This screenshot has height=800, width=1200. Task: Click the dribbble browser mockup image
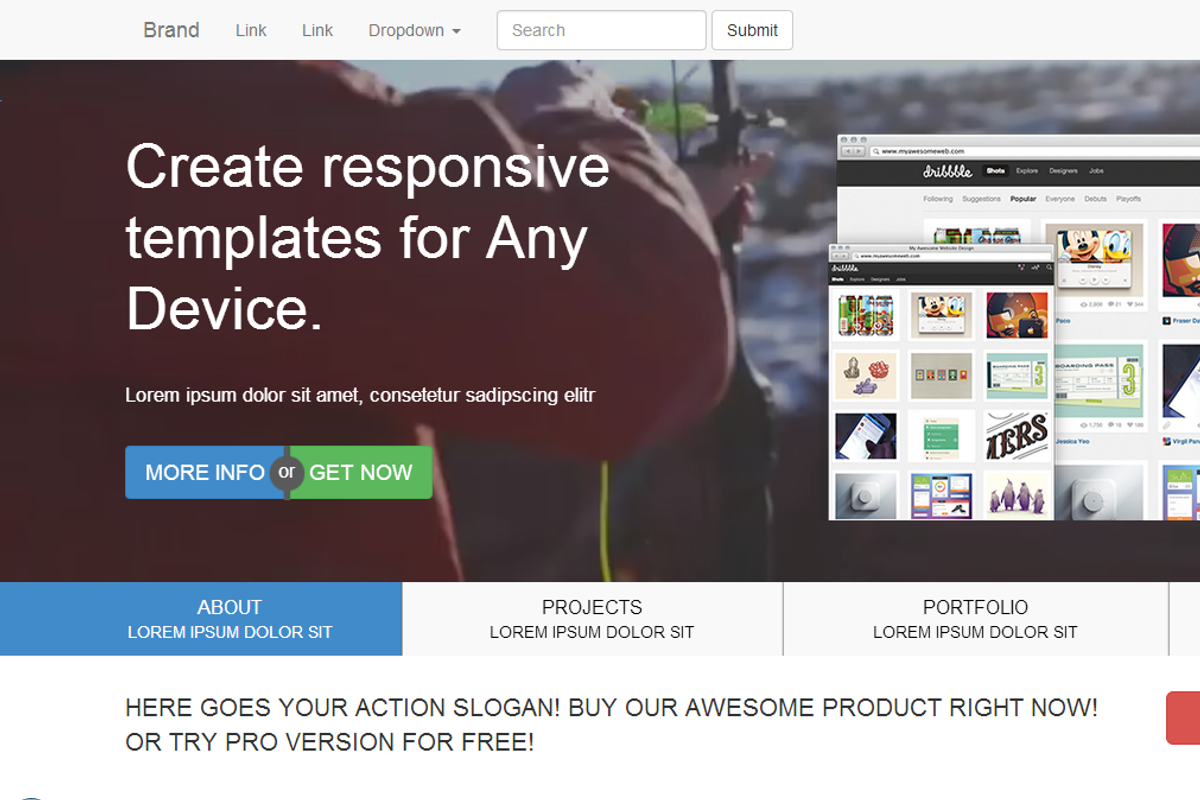click(x=1014, y=327)
